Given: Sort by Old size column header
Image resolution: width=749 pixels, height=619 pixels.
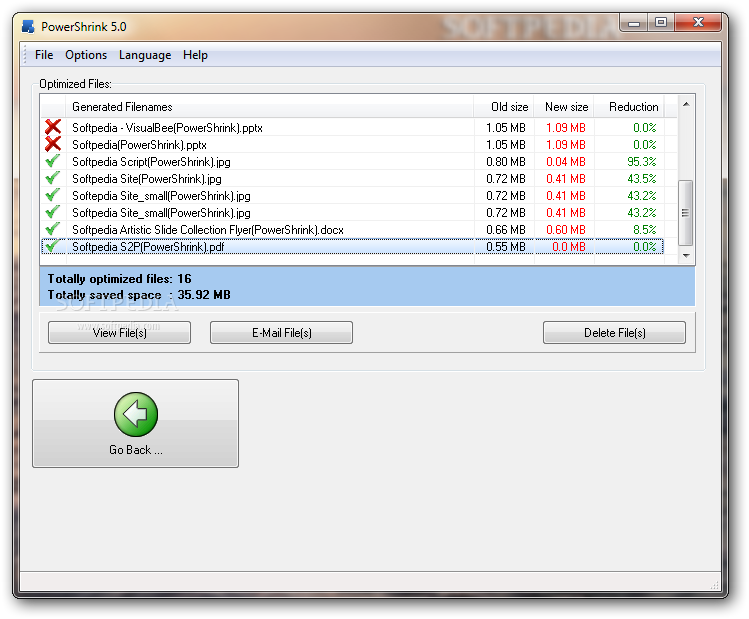Looking at the screenshot, I should click(503, 107).
